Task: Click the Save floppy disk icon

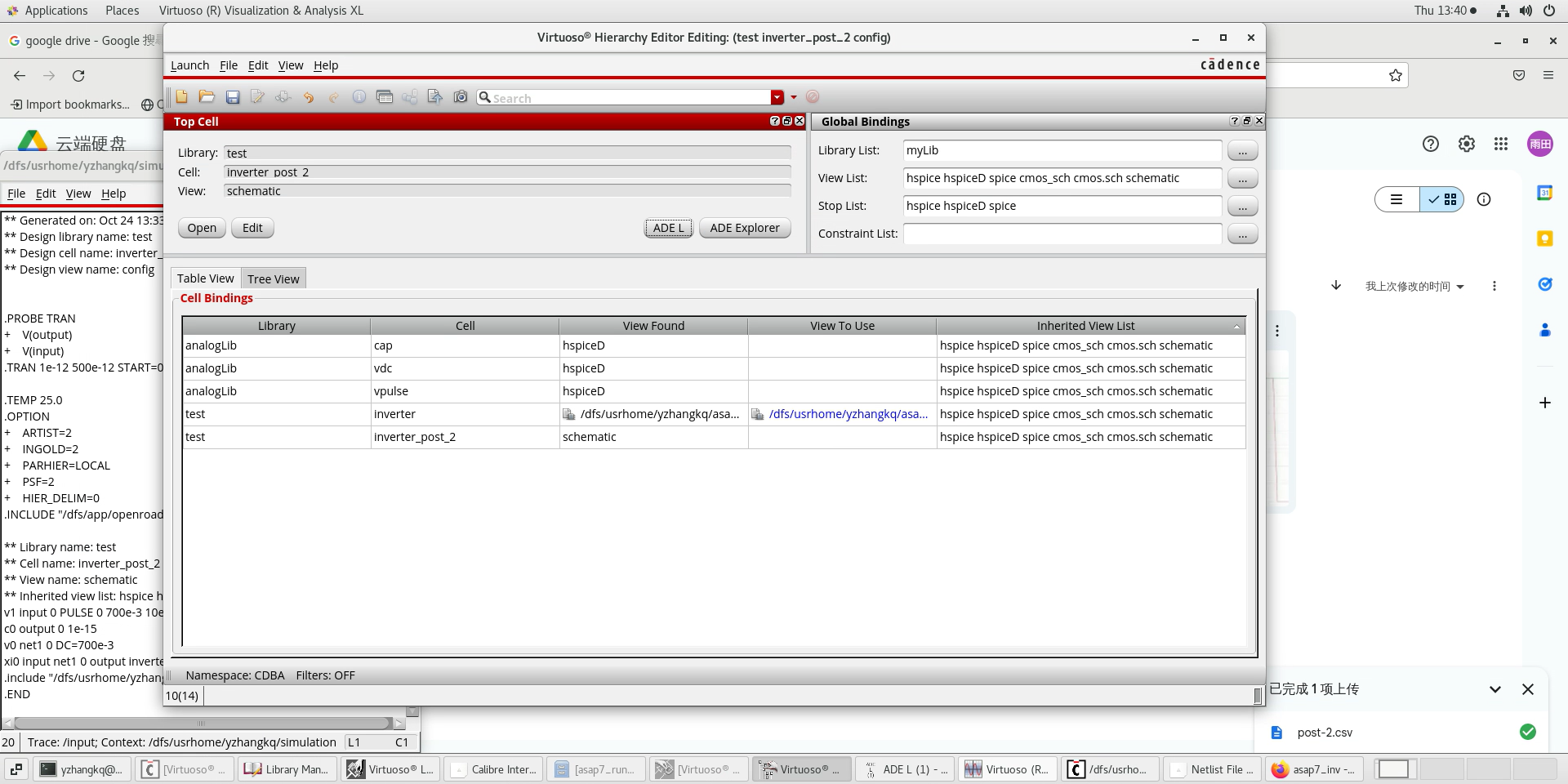Action: coord(233,97)
